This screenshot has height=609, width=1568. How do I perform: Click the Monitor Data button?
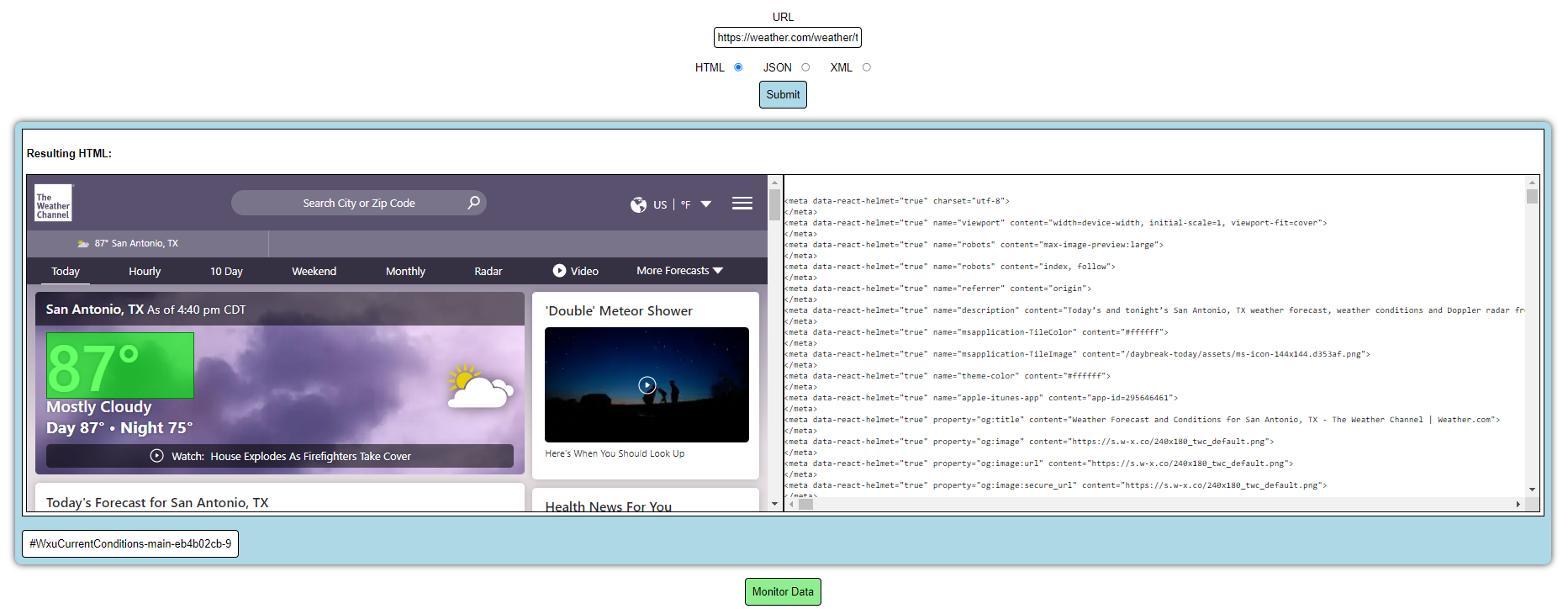tap(783, 591)
